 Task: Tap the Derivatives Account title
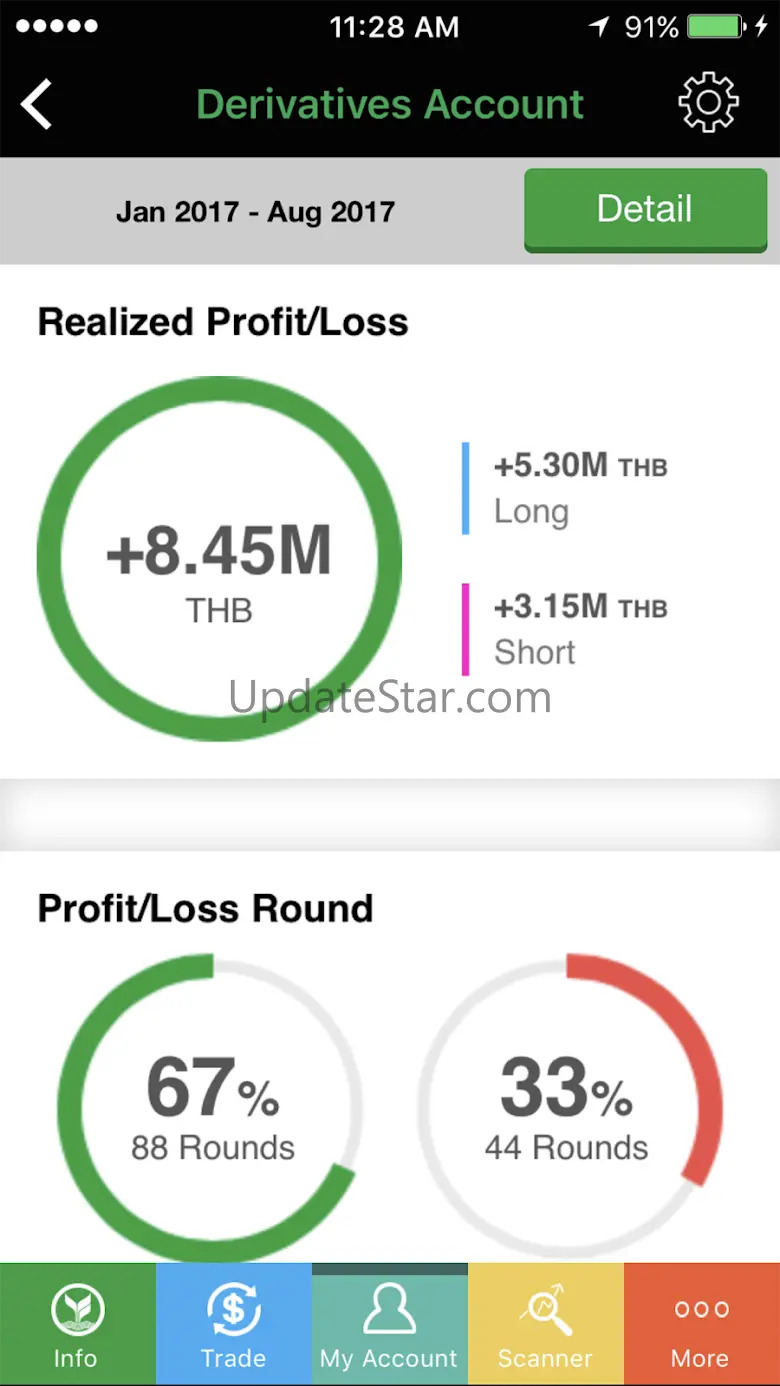pos(390,105)
